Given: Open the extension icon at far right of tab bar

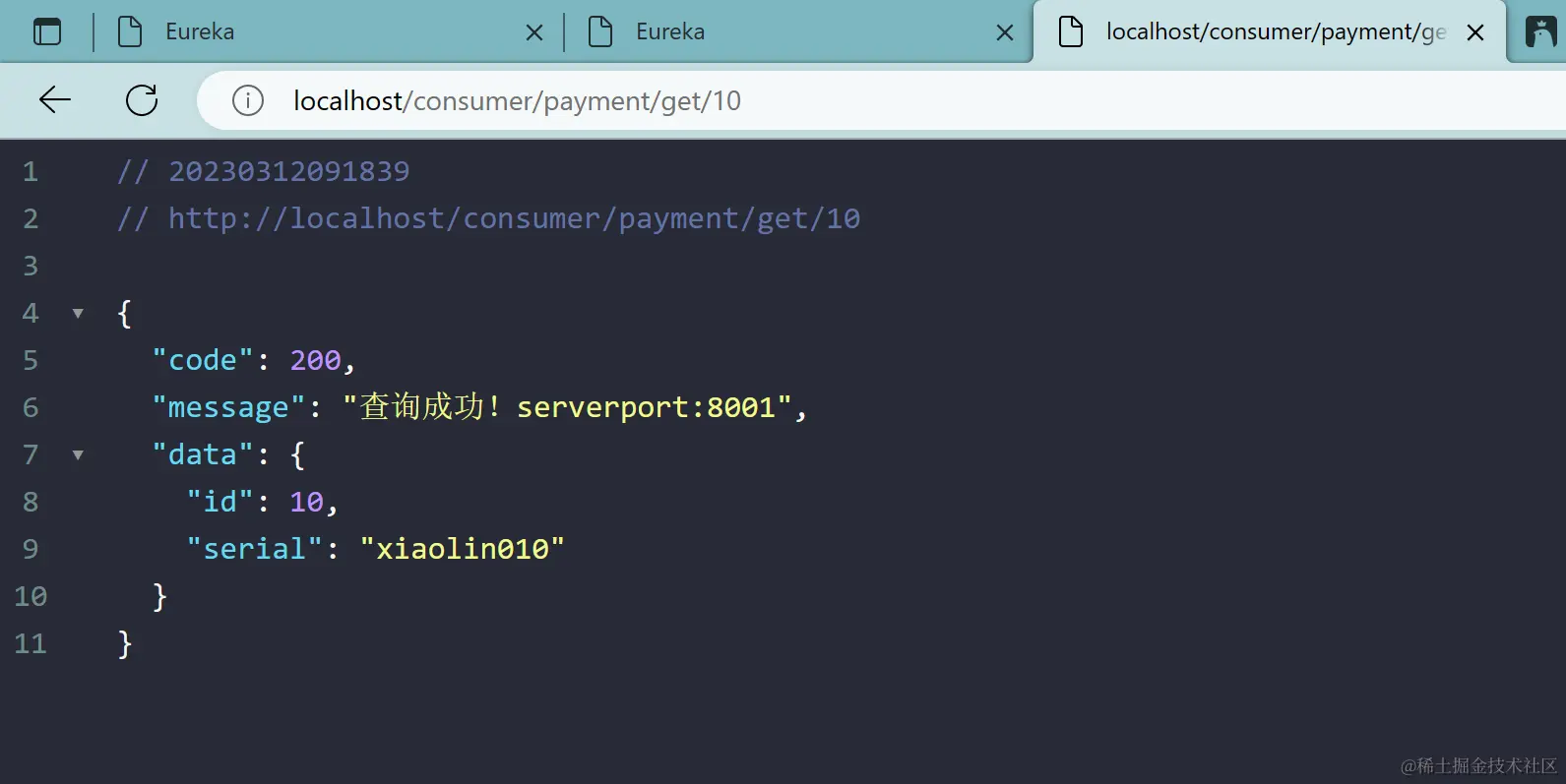Looking at the screenshot, I should click(x=1540, y=31).
